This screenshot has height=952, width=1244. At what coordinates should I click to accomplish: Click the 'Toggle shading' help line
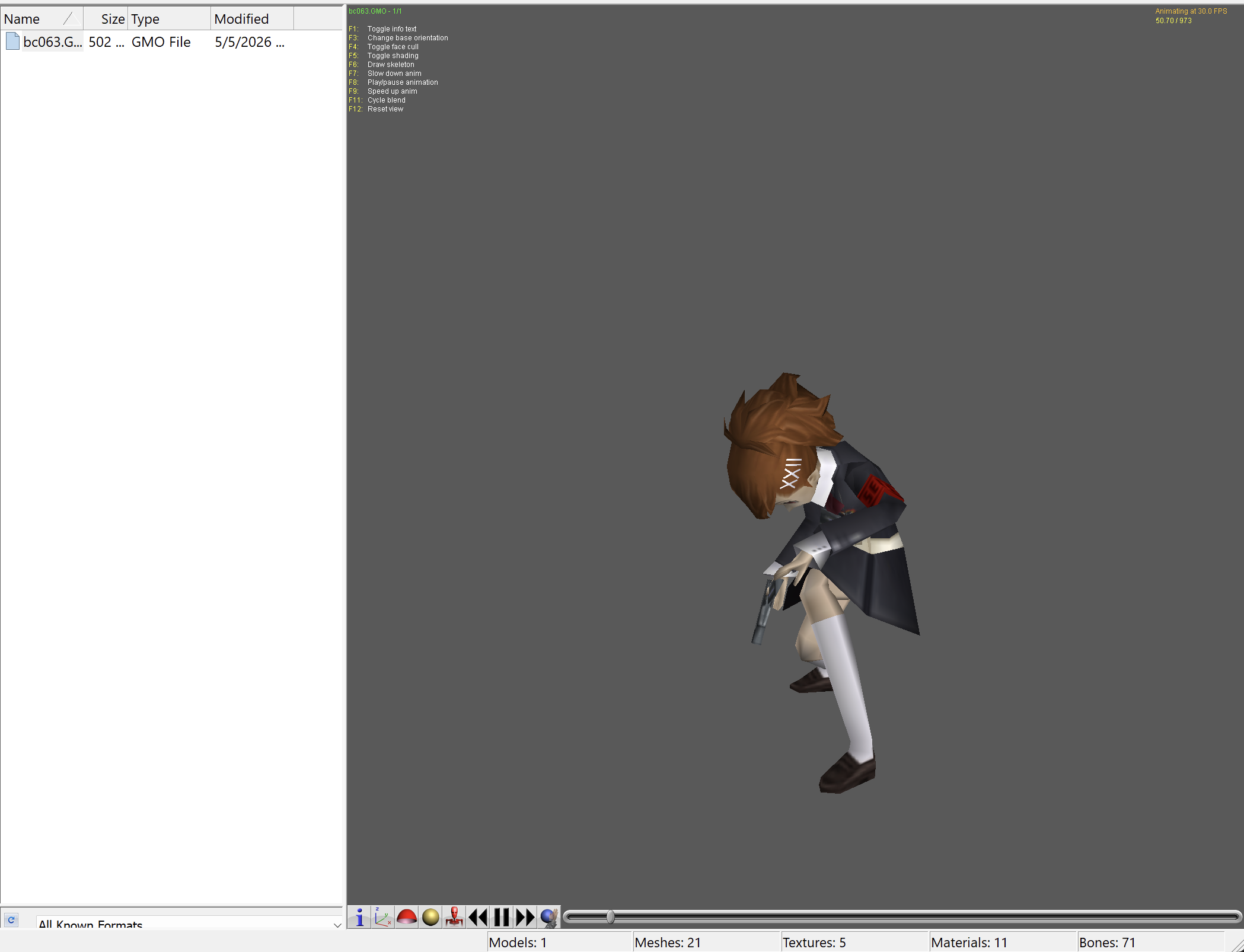click(393, 56)
